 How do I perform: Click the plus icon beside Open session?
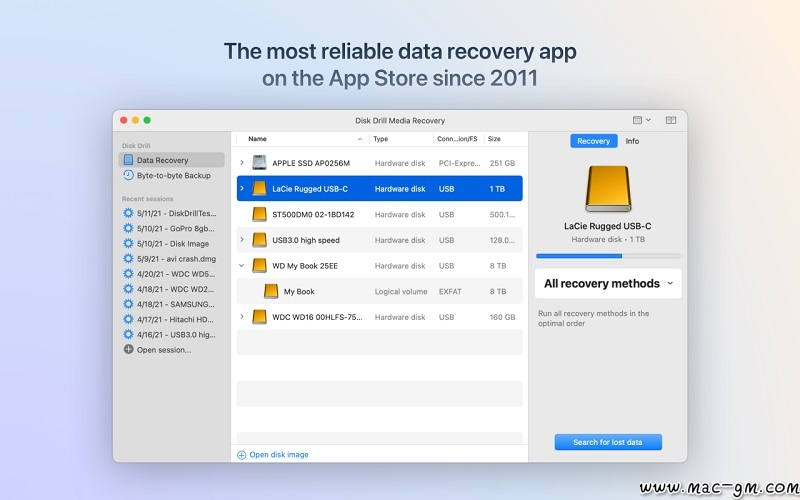128,349
